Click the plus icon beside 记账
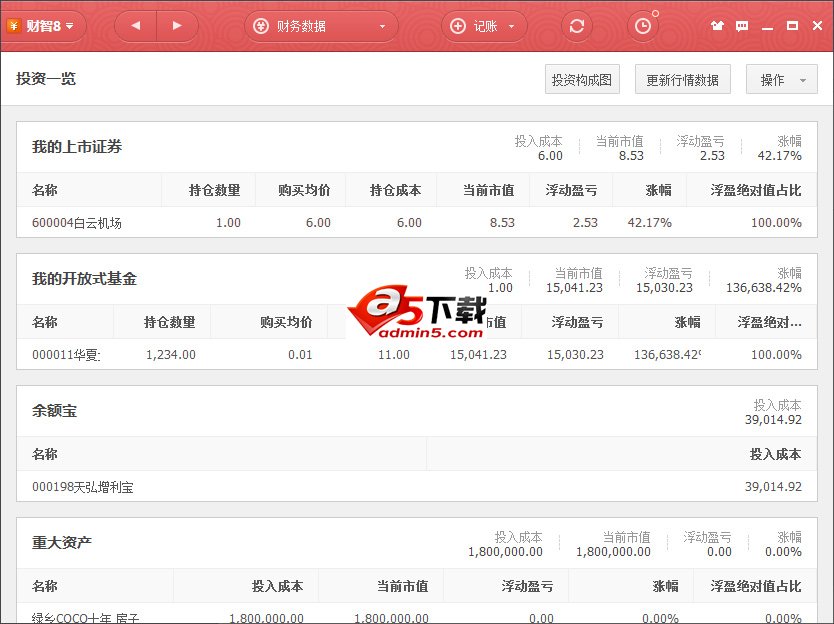The height and width of the screenshot is (624, 834). pos(457,26)
